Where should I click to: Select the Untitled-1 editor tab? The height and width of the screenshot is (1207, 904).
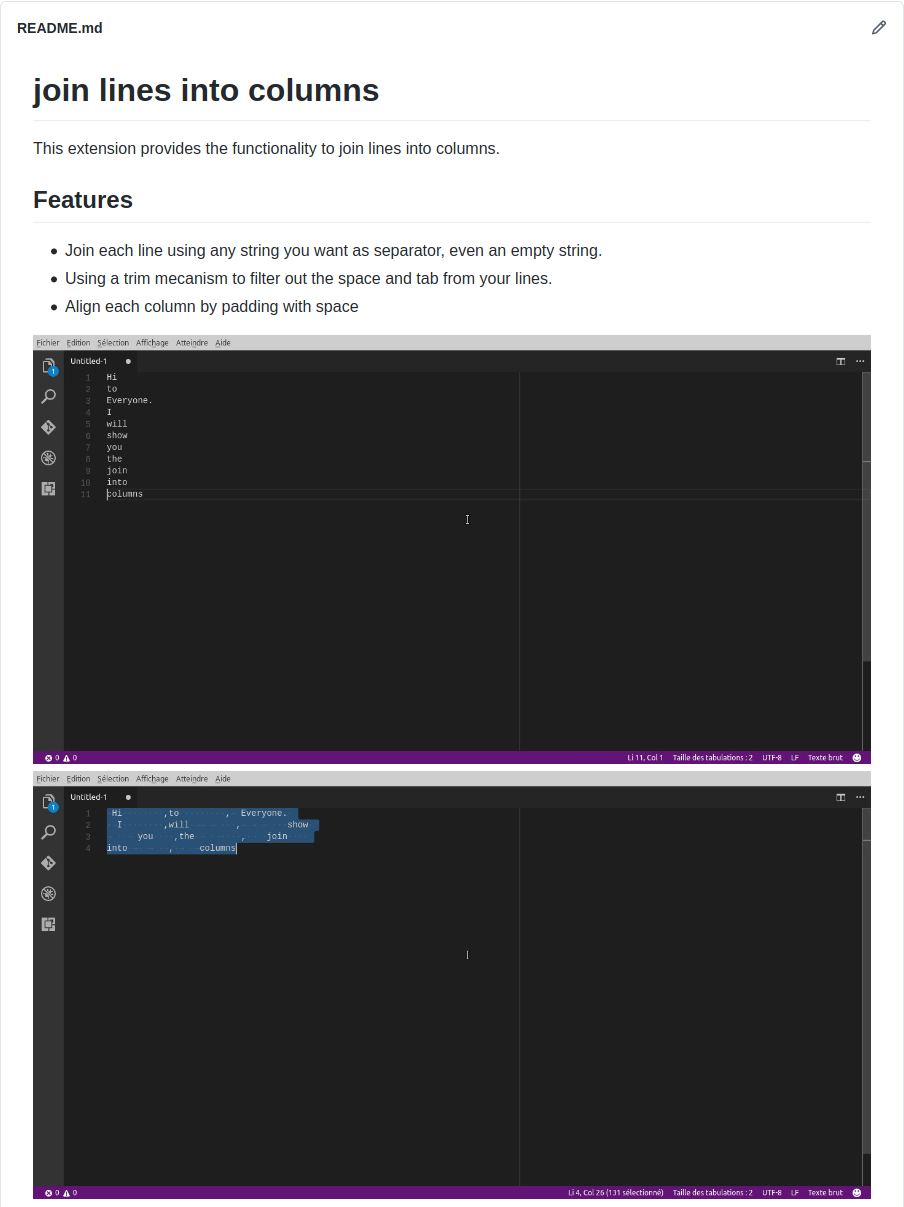[x=90, y=361]
